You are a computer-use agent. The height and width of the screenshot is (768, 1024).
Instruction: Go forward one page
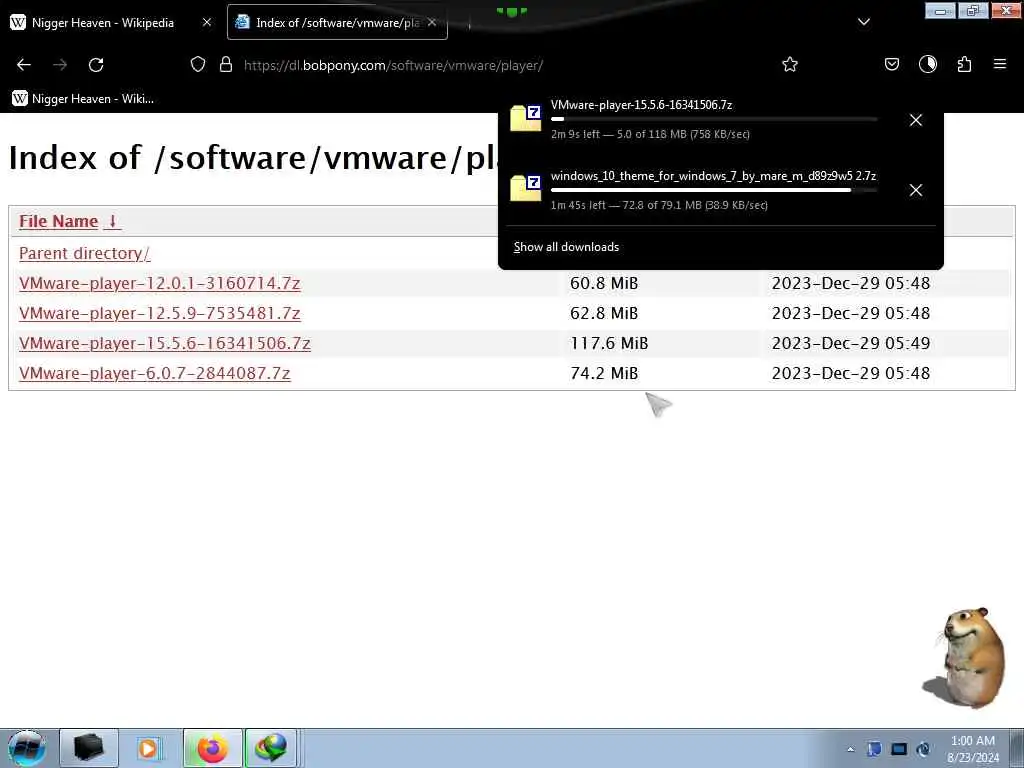60,65
